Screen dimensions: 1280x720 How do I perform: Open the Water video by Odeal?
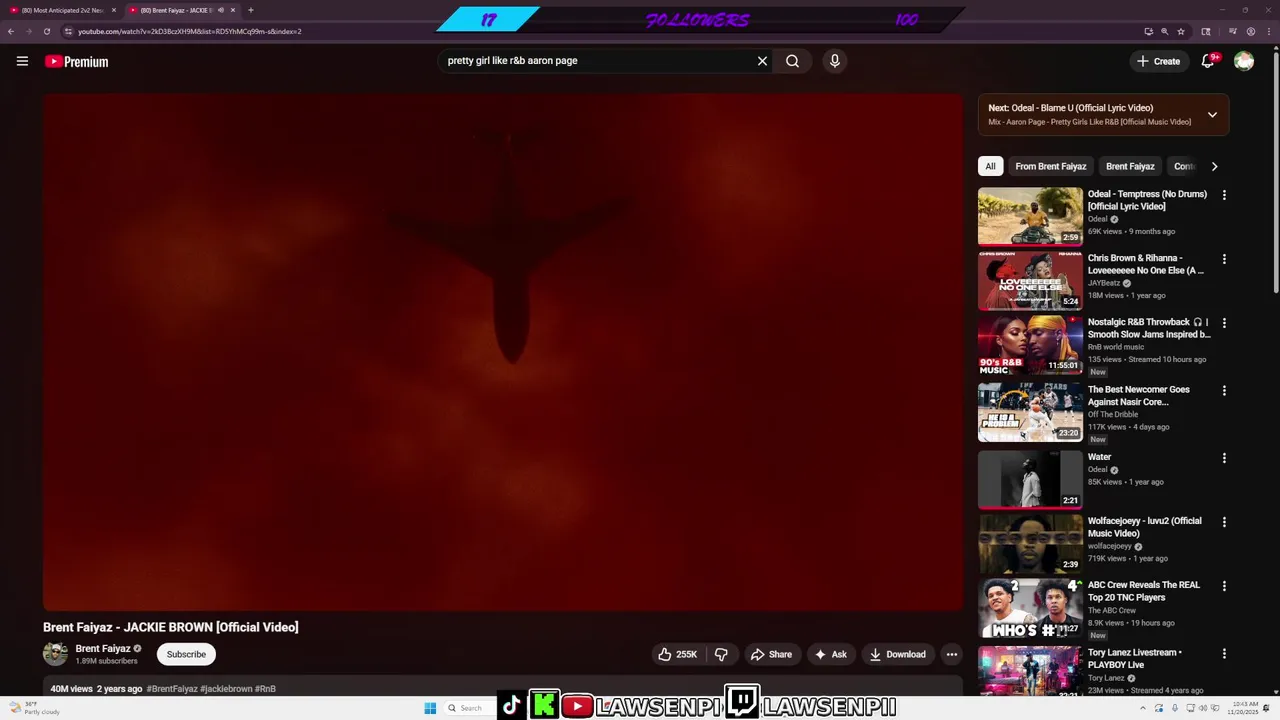pyautogui.click(x=1030, y=479)
